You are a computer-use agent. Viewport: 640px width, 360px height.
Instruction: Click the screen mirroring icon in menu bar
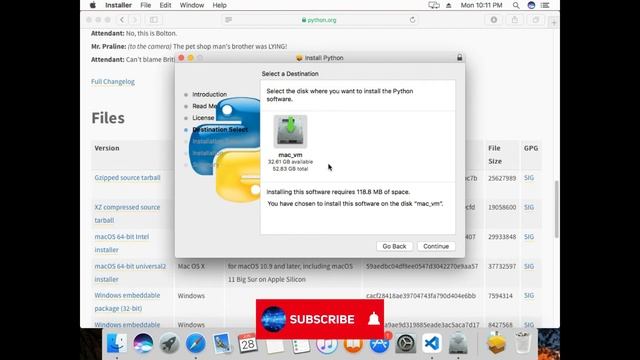click(433, 5)
